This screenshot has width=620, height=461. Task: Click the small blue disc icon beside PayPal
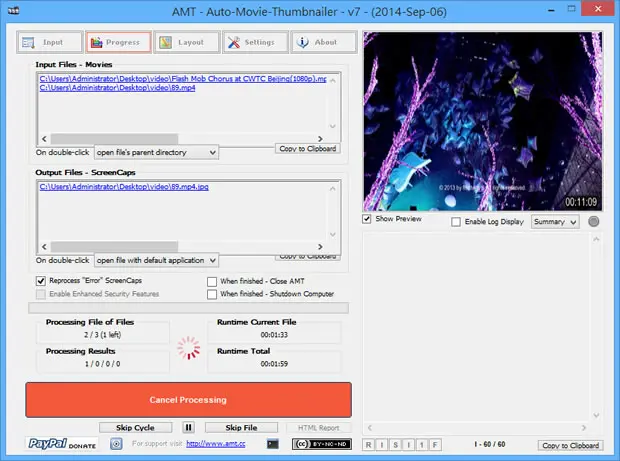click(x=116, y=444)
